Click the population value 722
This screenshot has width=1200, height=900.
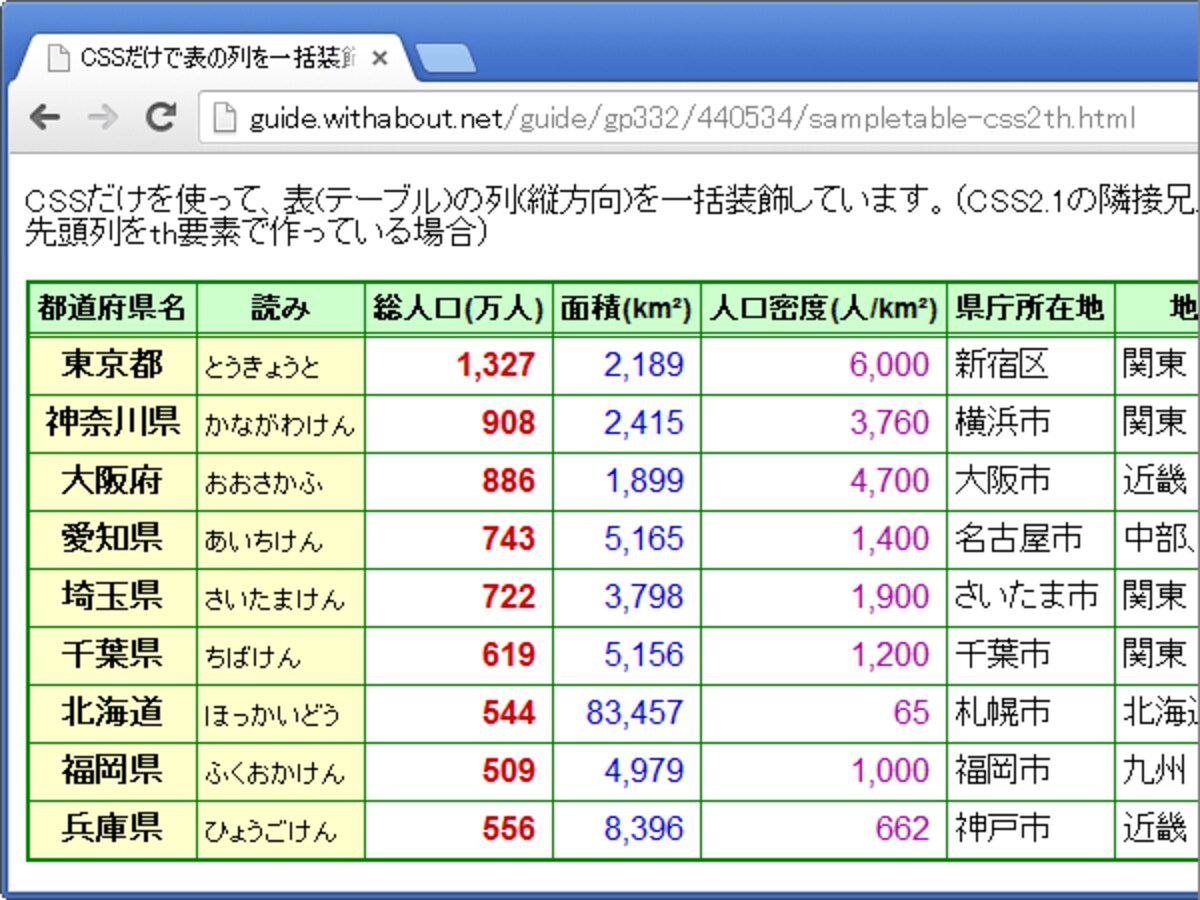coord(508,598)
